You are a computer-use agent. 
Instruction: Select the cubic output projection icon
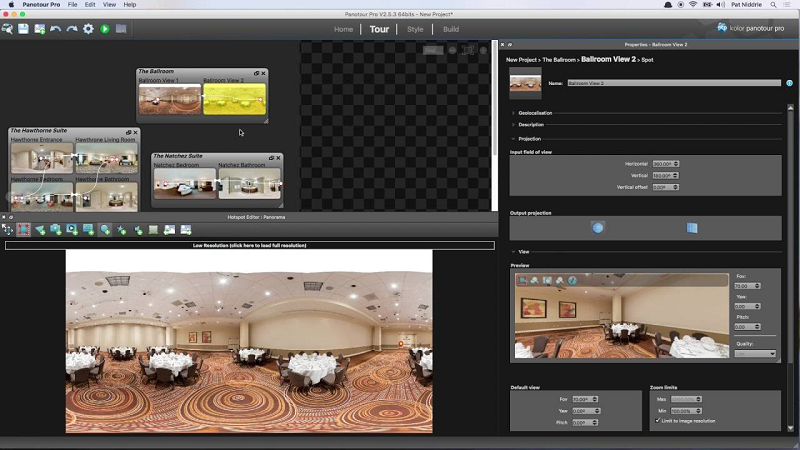[x=692, y=228]
